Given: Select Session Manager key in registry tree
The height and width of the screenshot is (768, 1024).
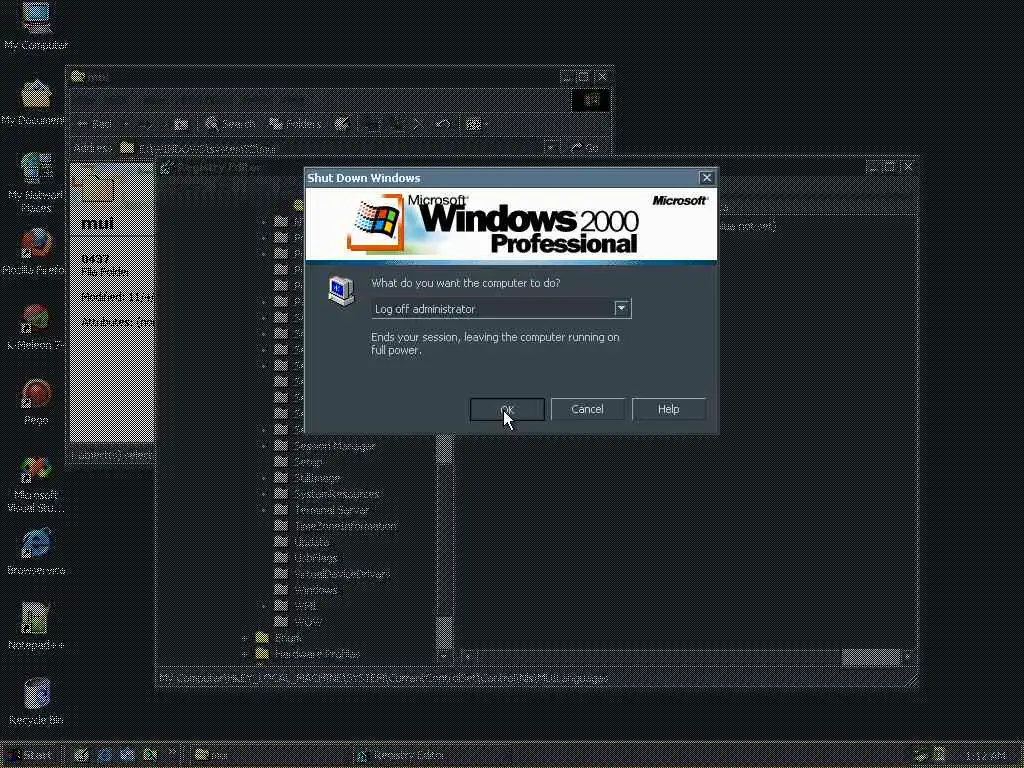Looking at the screenshot, I should coord(334,446).
